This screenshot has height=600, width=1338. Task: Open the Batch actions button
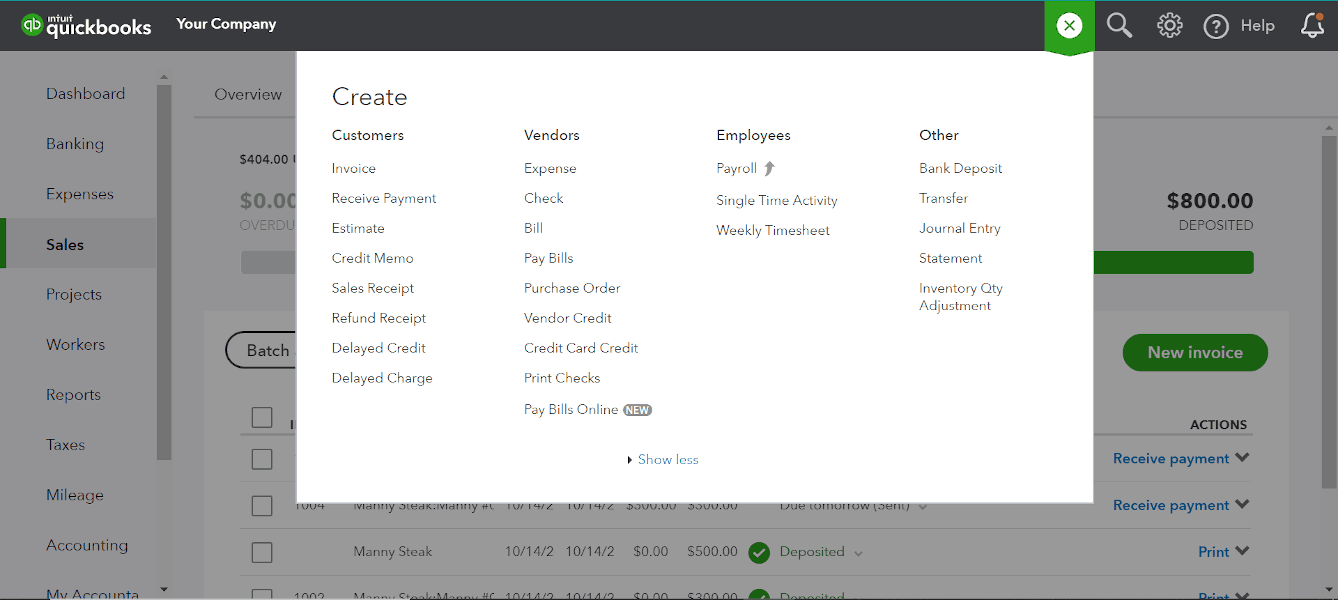point(262,351)
